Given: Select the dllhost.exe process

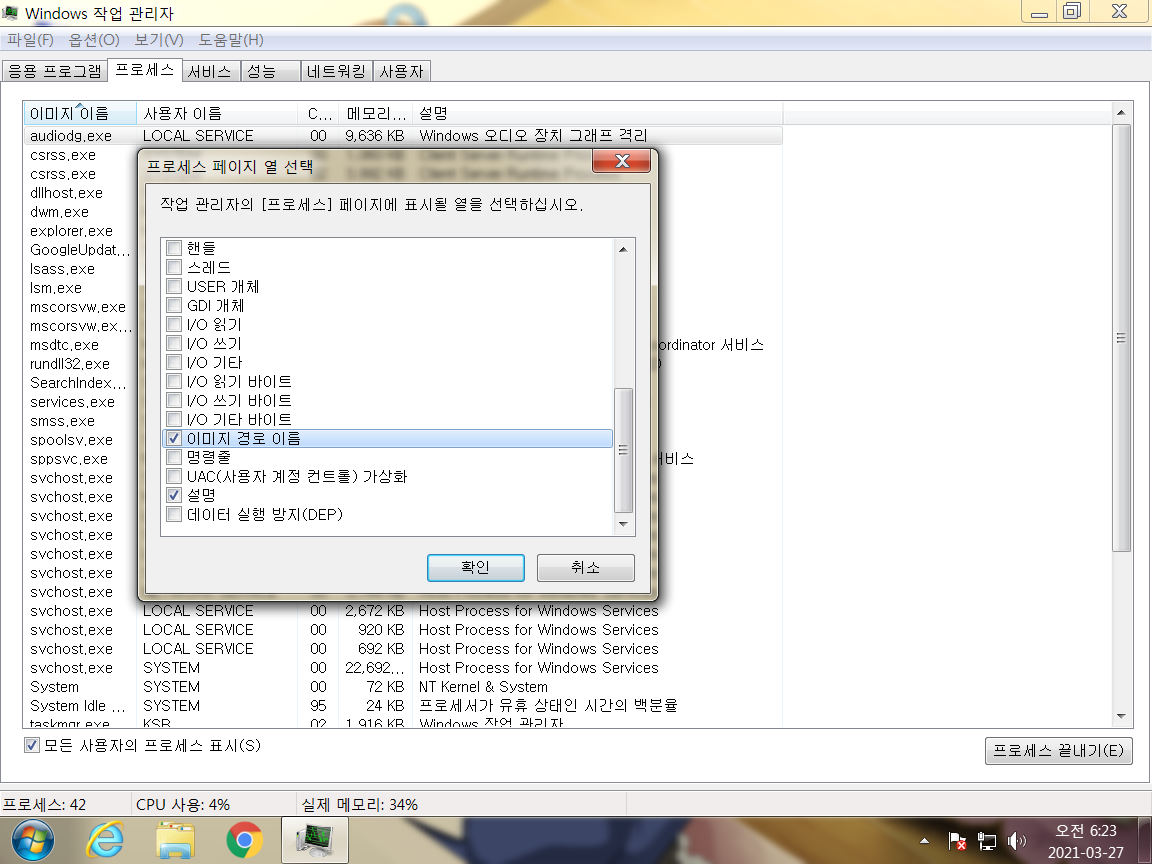Looking at the screenshot, I should point(66,192).
